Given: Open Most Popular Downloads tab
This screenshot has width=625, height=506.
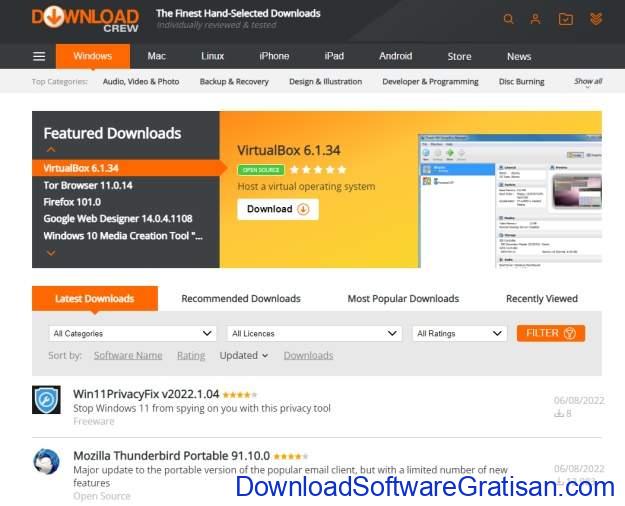Looking at the screenshot, I should (x=403, y=299).
